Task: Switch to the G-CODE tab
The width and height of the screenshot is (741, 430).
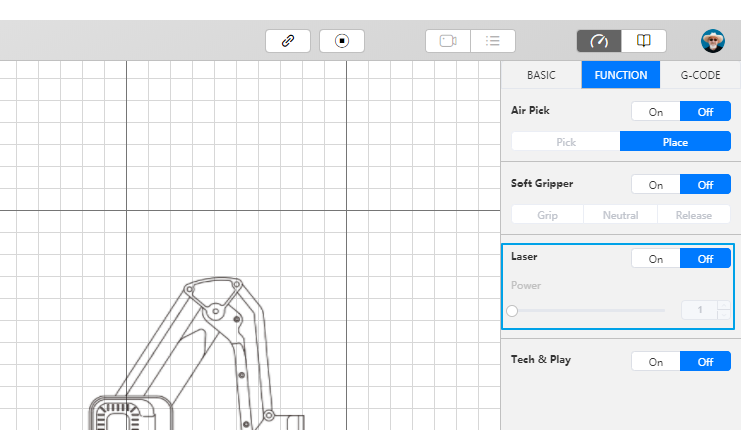Action: click(700, 75)
